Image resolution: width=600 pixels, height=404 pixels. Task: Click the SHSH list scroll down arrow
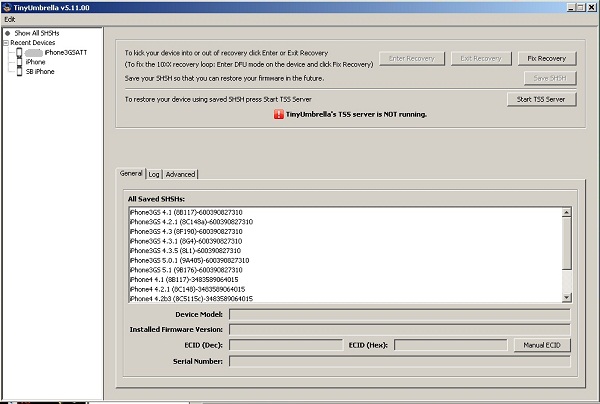tap(567, 297)
